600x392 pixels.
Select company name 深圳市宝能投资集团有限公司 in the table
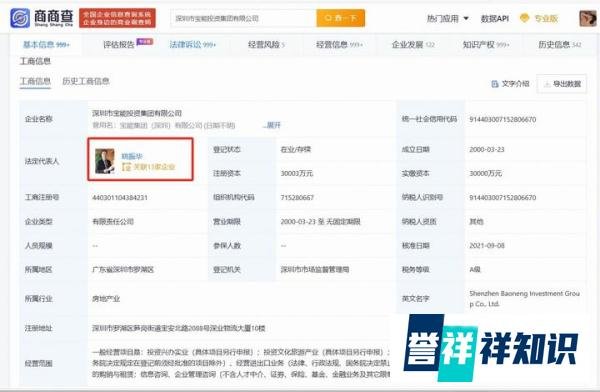137,113
